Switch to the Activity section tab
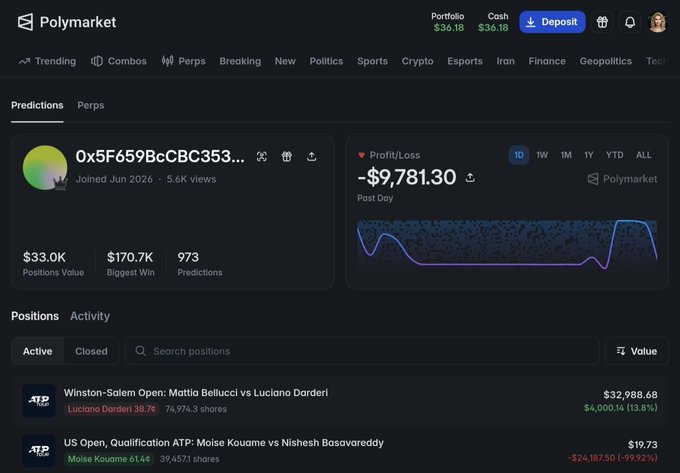Image resolution: width=680 pixels, height=473 pixels. 90,316
